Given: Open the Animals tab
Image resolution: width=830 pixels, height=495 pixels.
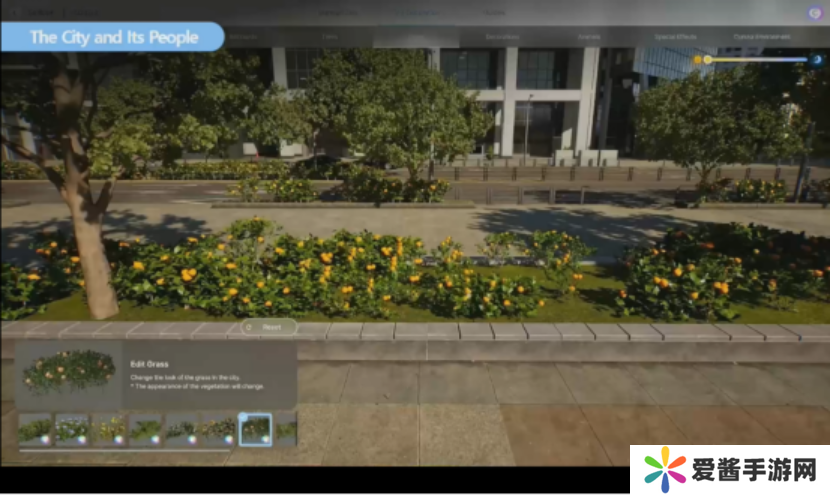Looking at the screenshot, I should [590, 36].
